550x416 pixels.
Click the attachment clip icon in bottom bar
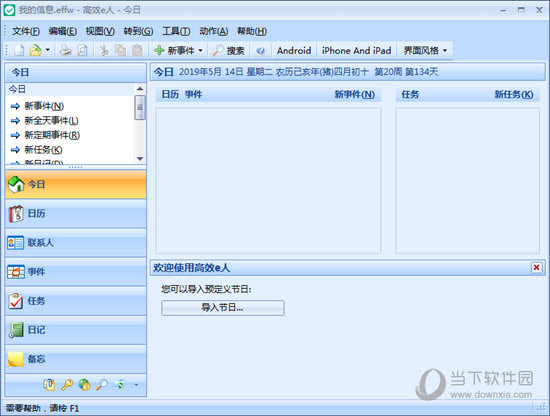(49, 385)
